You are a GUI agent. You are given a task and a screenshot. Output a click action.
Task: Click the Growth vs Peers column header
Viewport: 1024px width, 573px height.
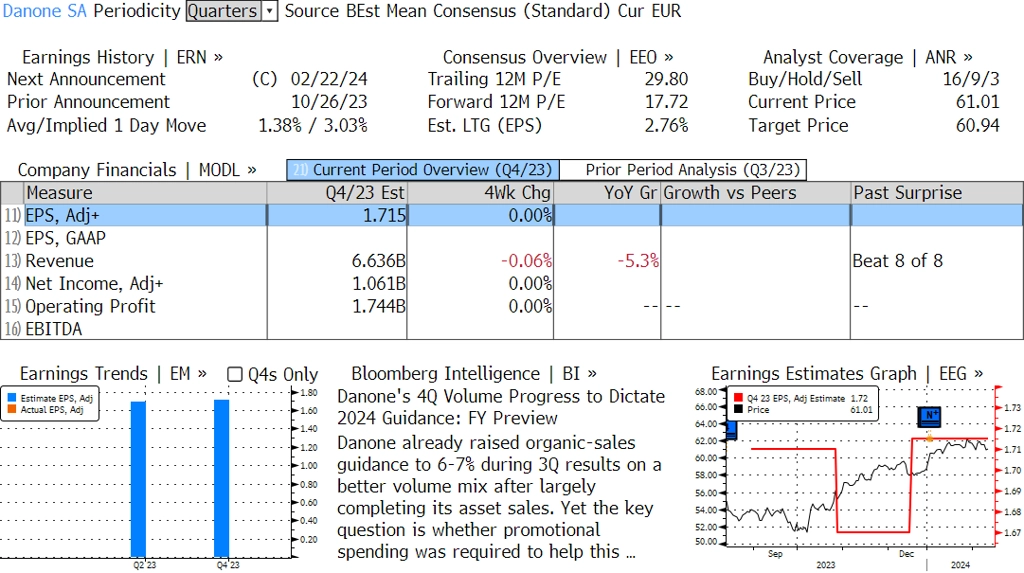point(756,193)
